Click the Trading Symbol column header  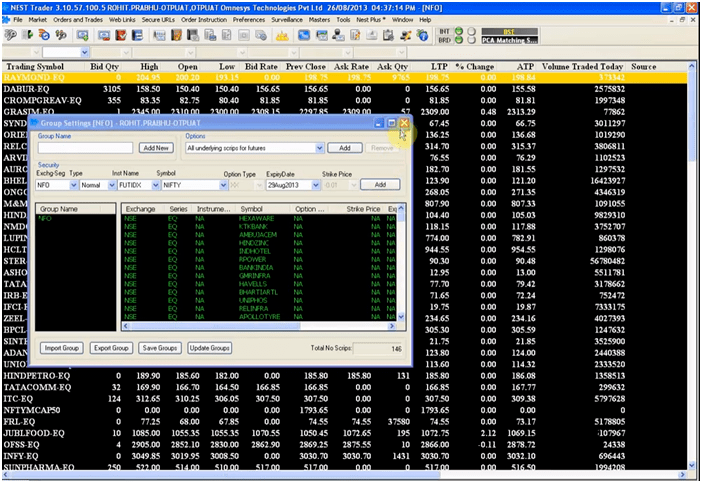tap(35, 67)
